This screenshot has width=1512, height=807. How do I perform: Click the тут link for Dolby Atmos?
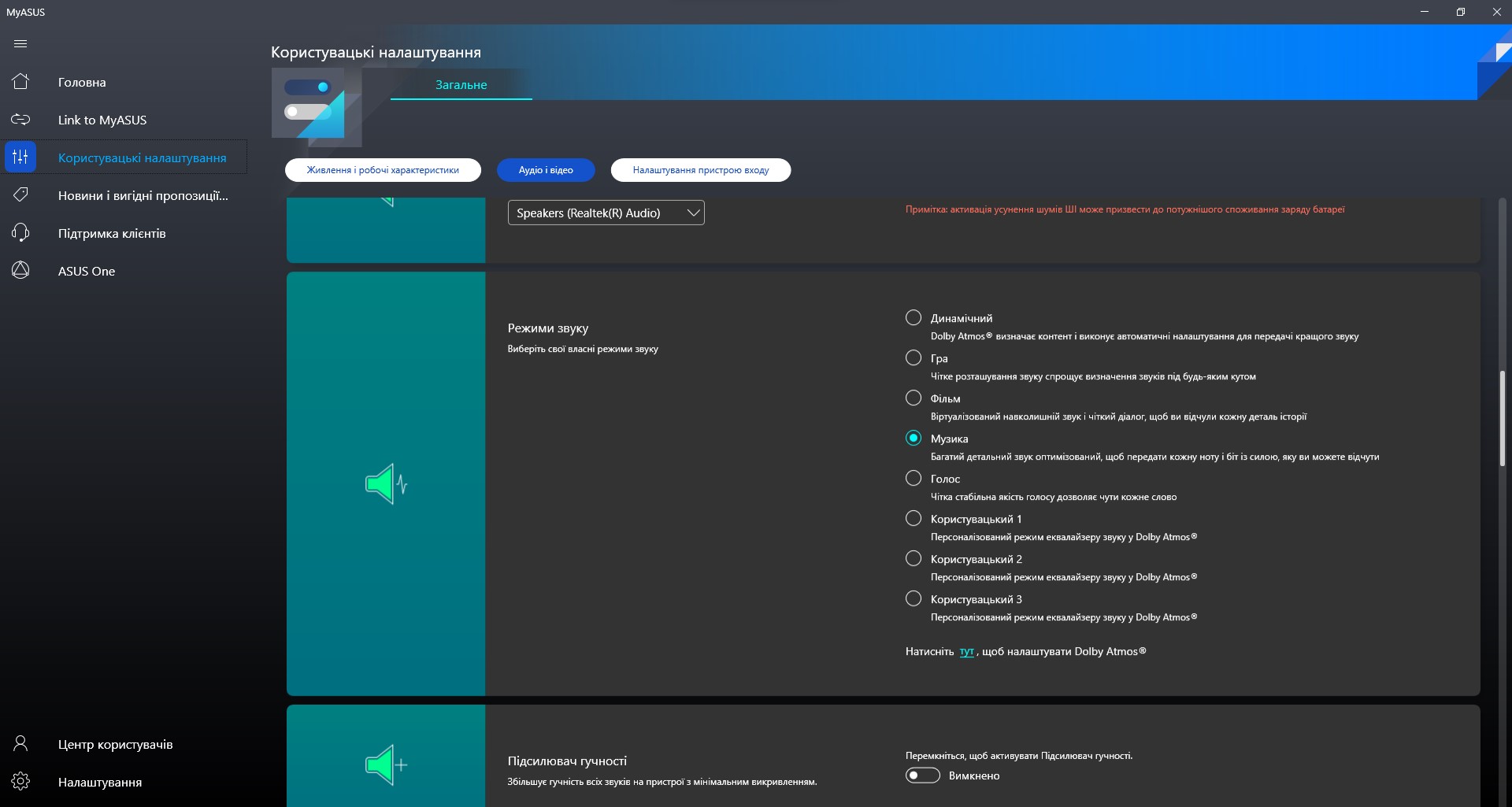966,652
